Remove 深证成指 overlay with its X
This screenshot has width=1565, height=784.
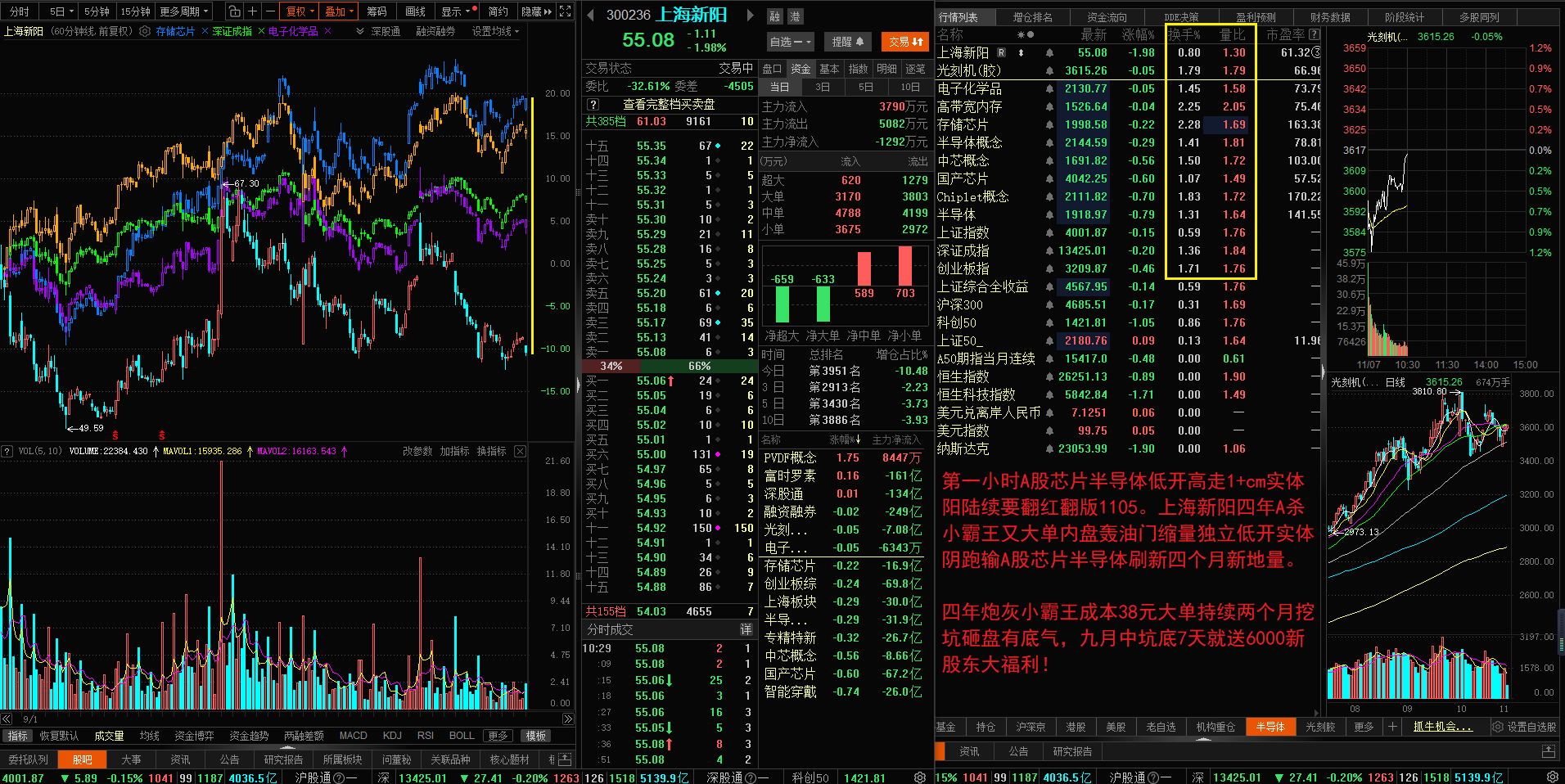[261, 31]
